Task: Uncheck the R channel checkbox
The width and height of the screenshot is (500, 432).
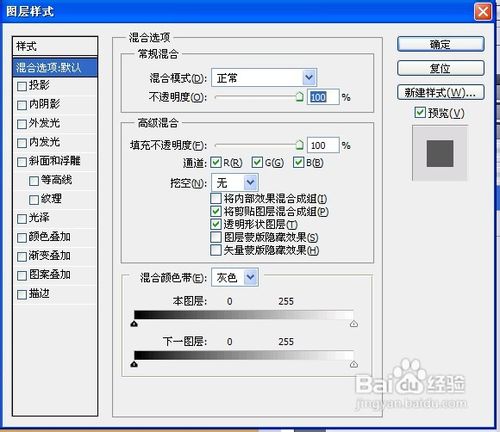Action: point(216,162)
